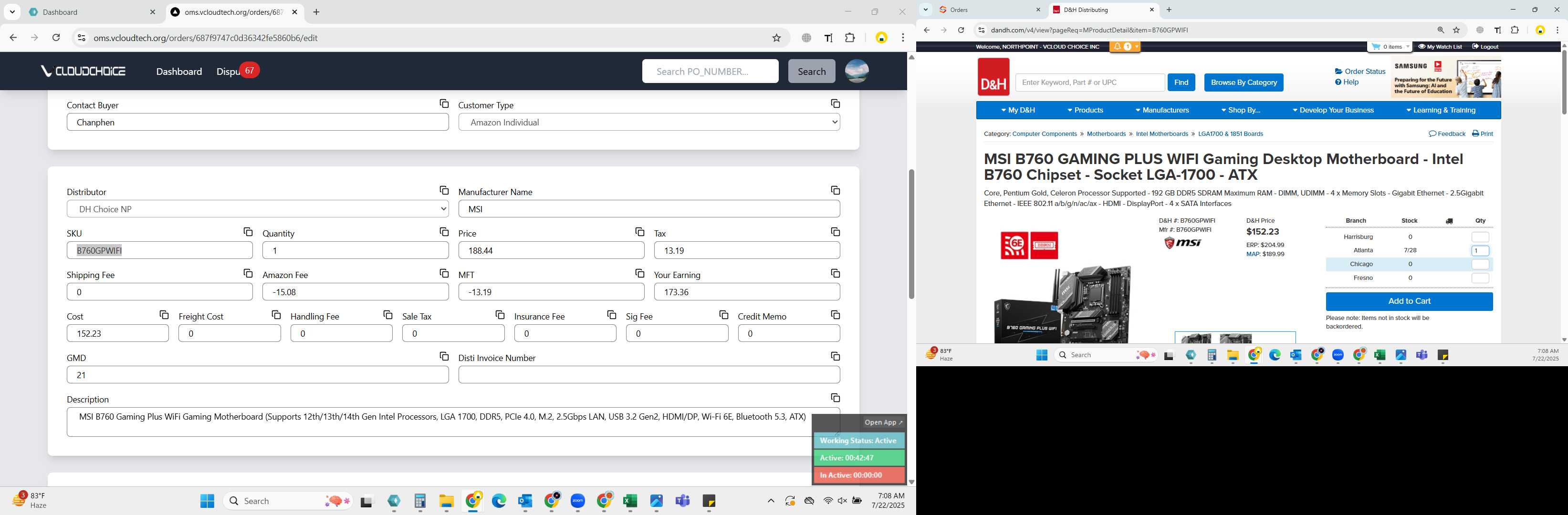Viewport: 1568px width, 515px height.
Task: Copy the Handling Fee value
Action: [x=388, y=315]
